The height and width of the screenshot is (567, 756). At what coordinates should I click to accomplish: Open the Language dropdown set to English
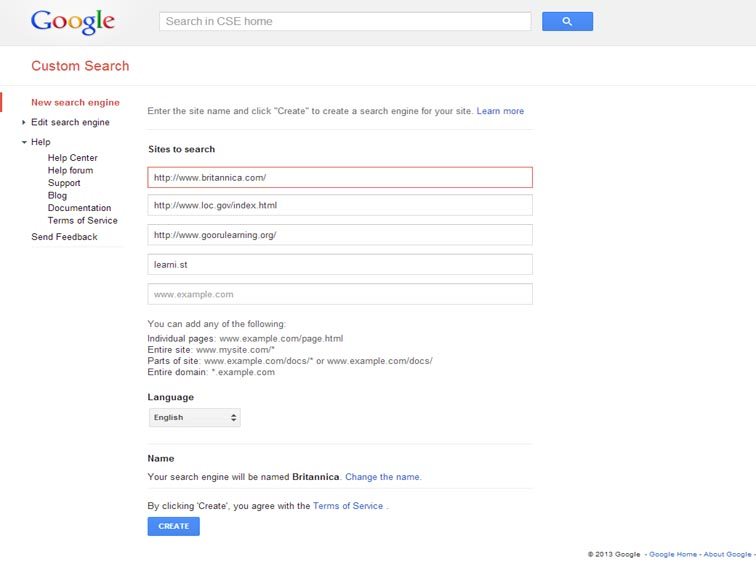click(x=194, y=418)
